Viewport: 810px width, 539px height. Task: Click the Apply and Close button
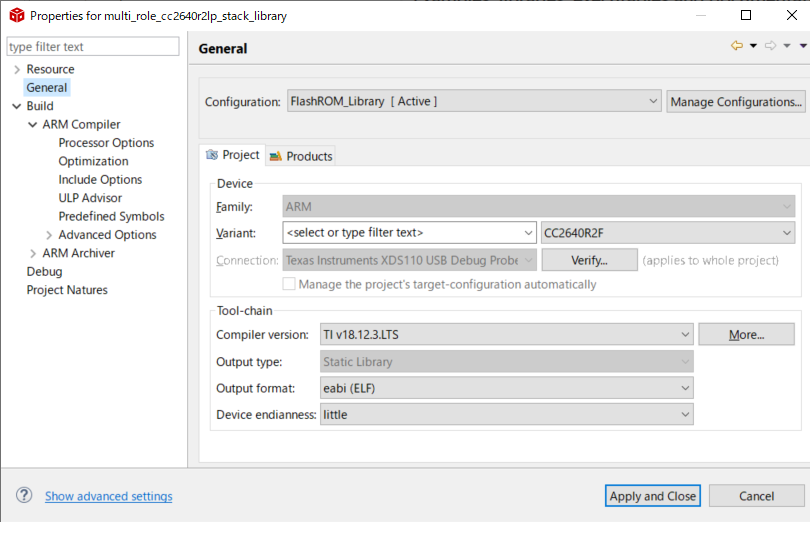click(653, 496)
